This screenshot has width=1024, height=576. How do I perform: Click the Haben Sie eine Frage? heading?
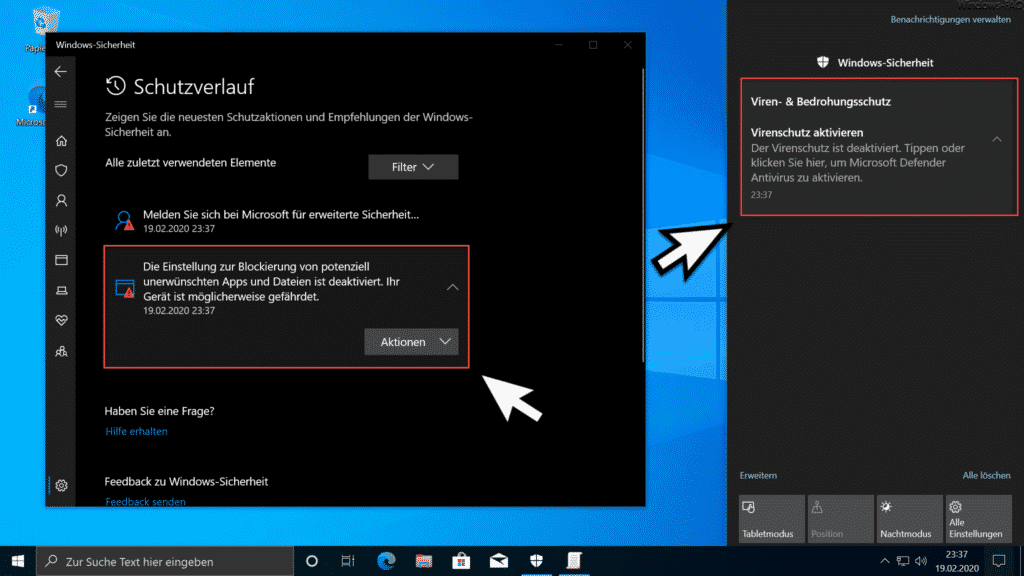[x=159, y=411]
